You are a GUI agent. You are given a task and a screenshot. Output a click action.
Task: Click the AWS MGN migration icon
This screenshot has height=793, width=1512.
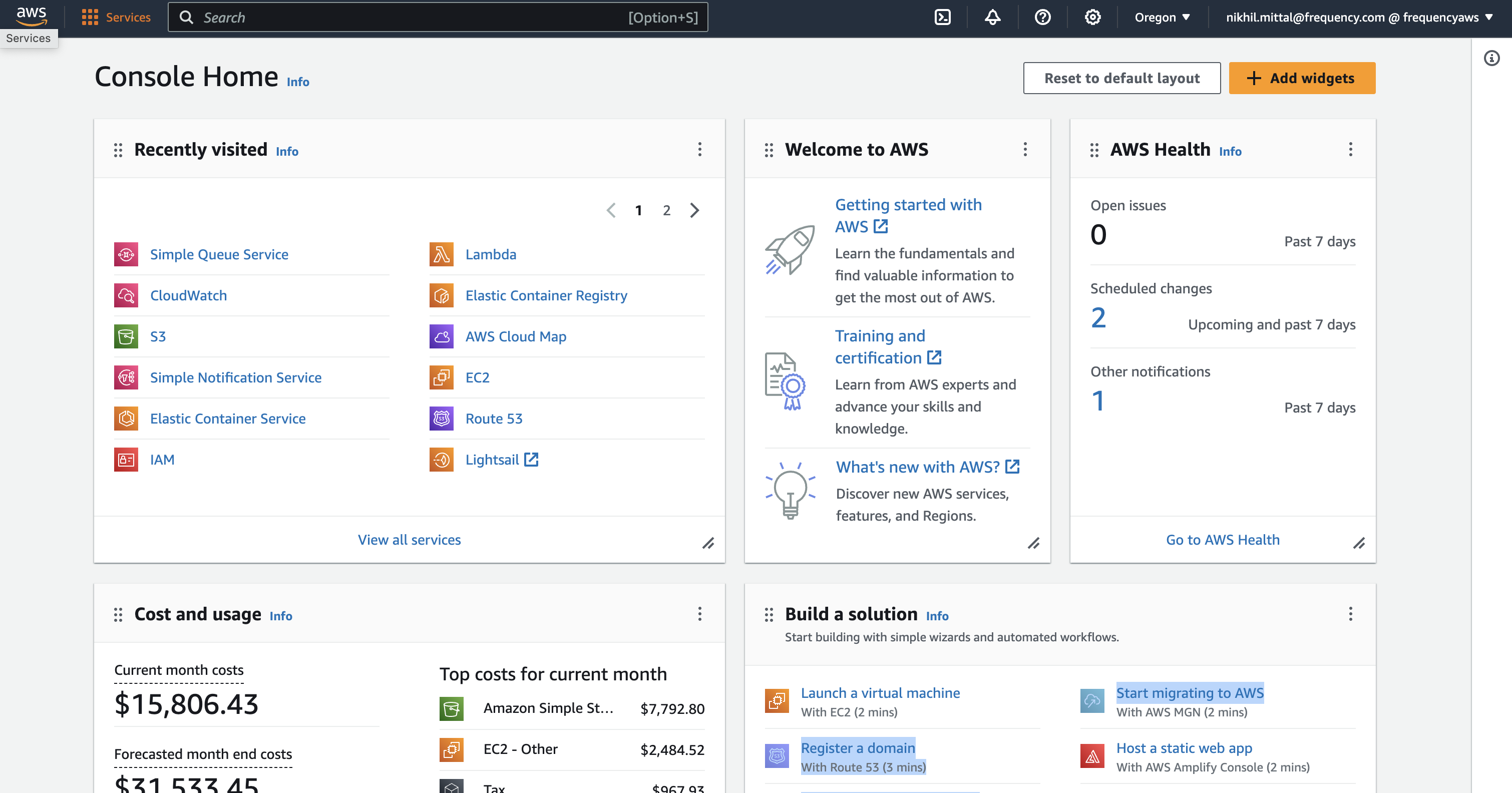[1092, 700]
